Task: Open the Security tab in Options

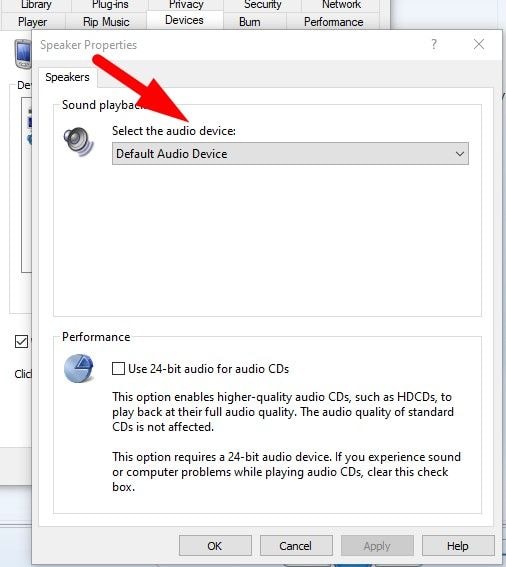Action: click(x=263, y=5)
